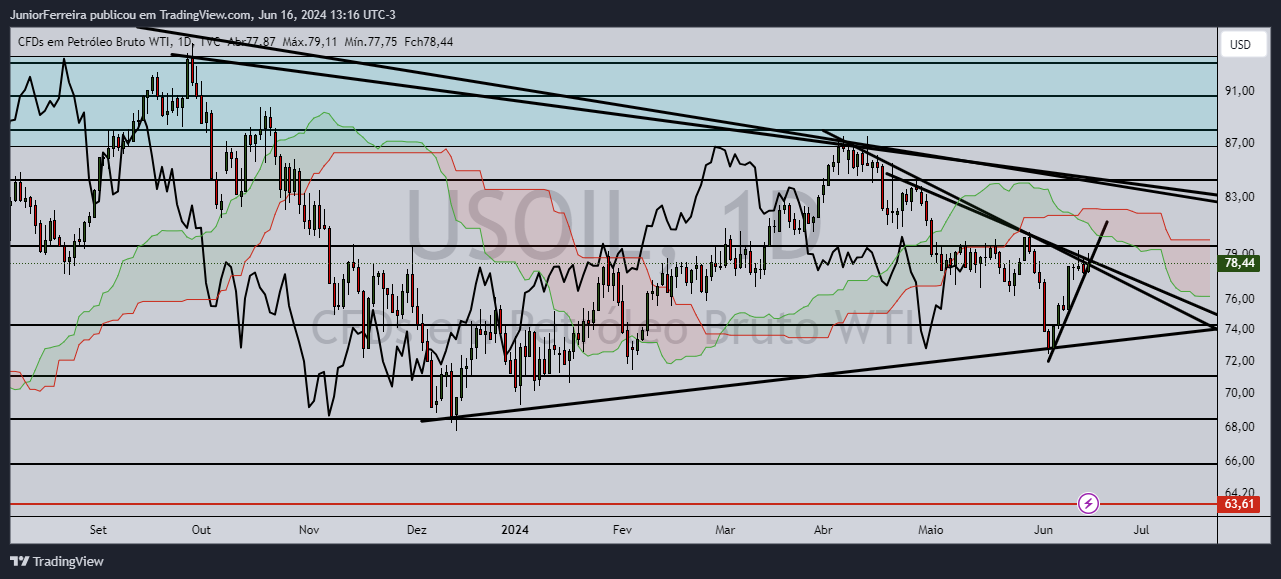Click the Fev month label on time axis
Viewport: 1281px width, 579px height.
621,530
